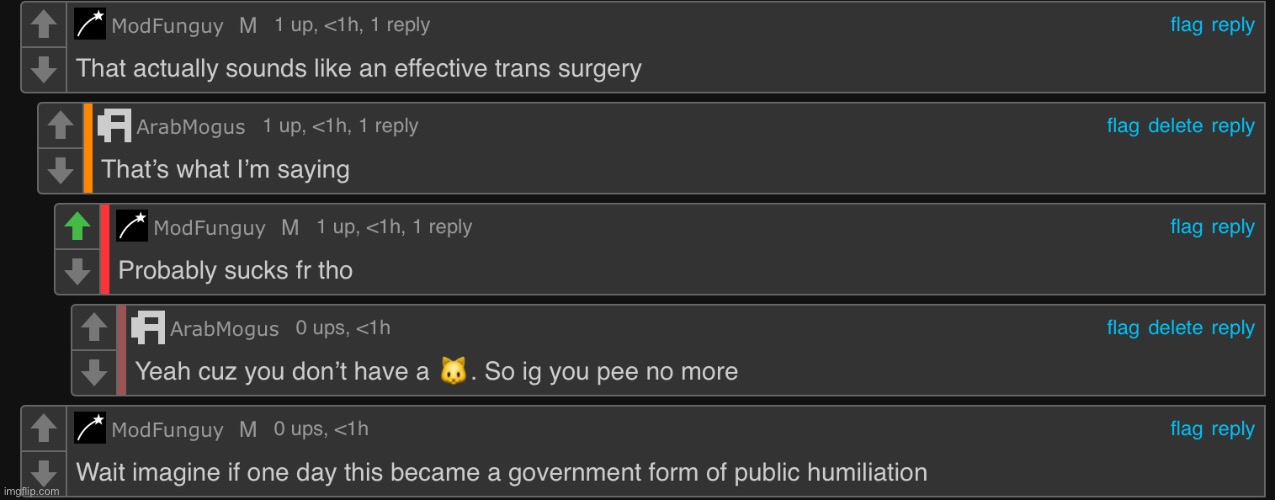The image size is (1275, 500).
Task: Open ModFunguy username on 'Probably sucks fr tho'
Action: pos(209,228)
